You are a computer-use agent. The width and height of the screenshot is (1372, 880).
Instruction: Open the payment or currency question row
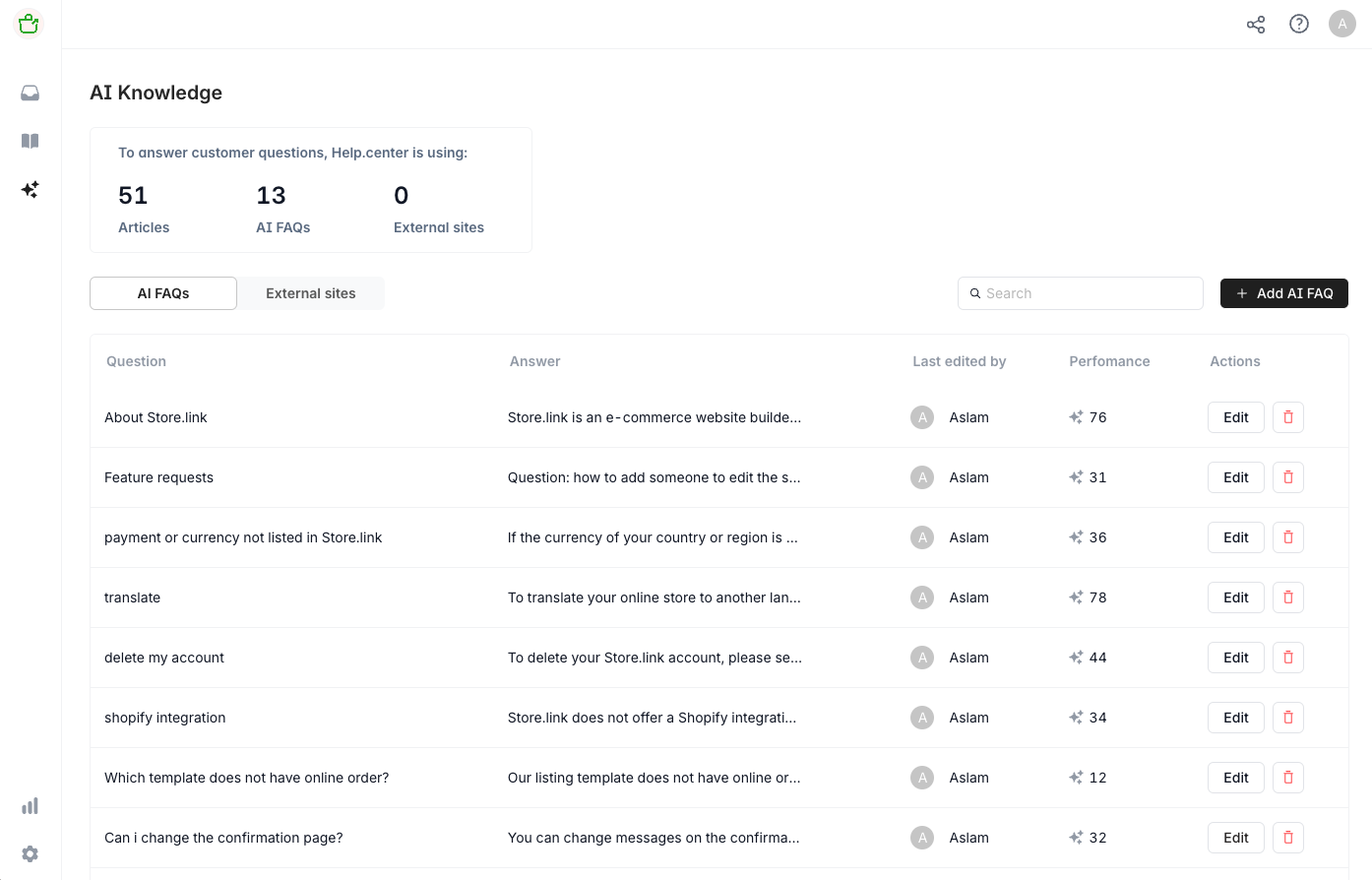click(243, 537)
